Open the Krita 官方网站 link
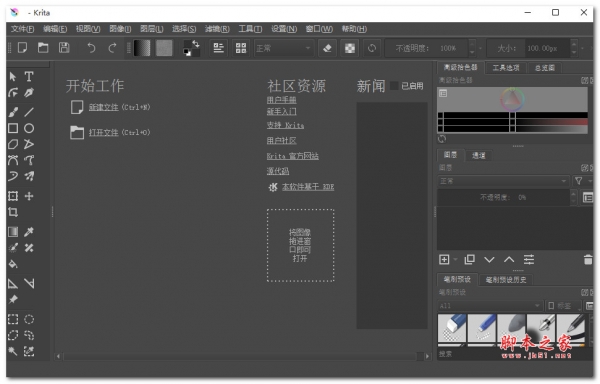The image size is (600, 384). click(293, 156)
